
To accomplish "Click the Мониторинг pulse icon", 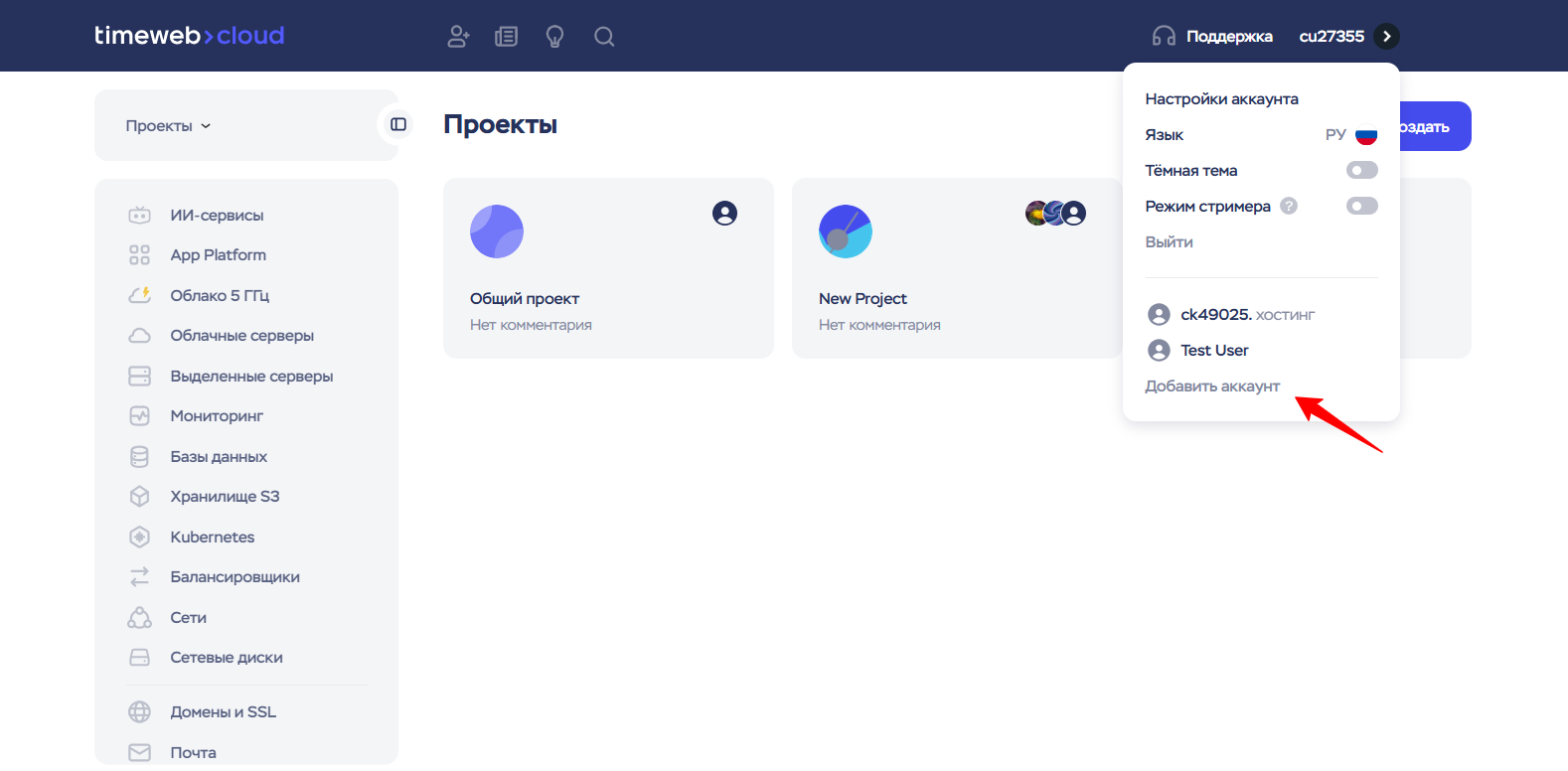I will pos(140,416).
